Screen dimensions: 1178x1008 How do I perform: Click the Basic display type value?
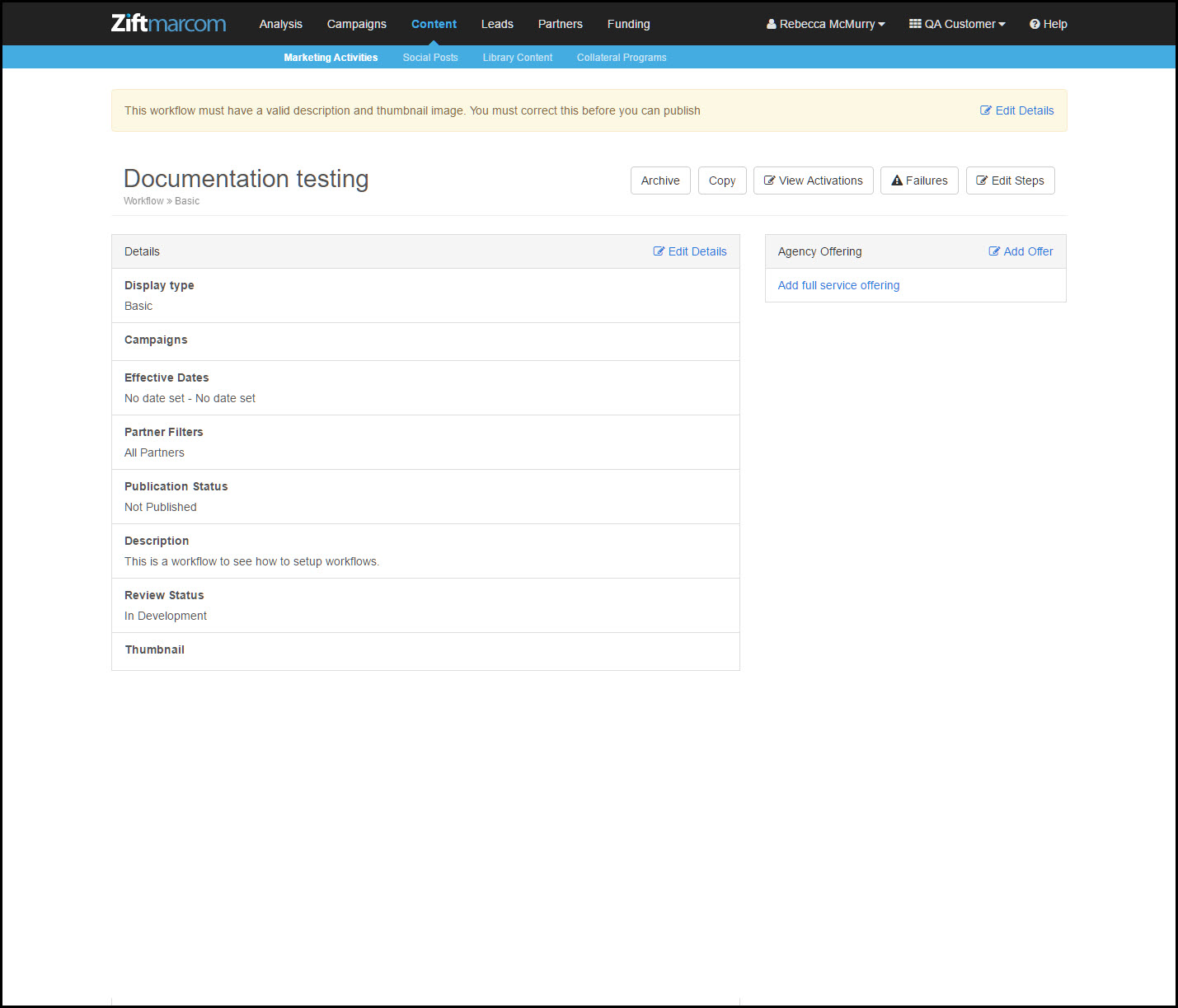tap(138, 306)
